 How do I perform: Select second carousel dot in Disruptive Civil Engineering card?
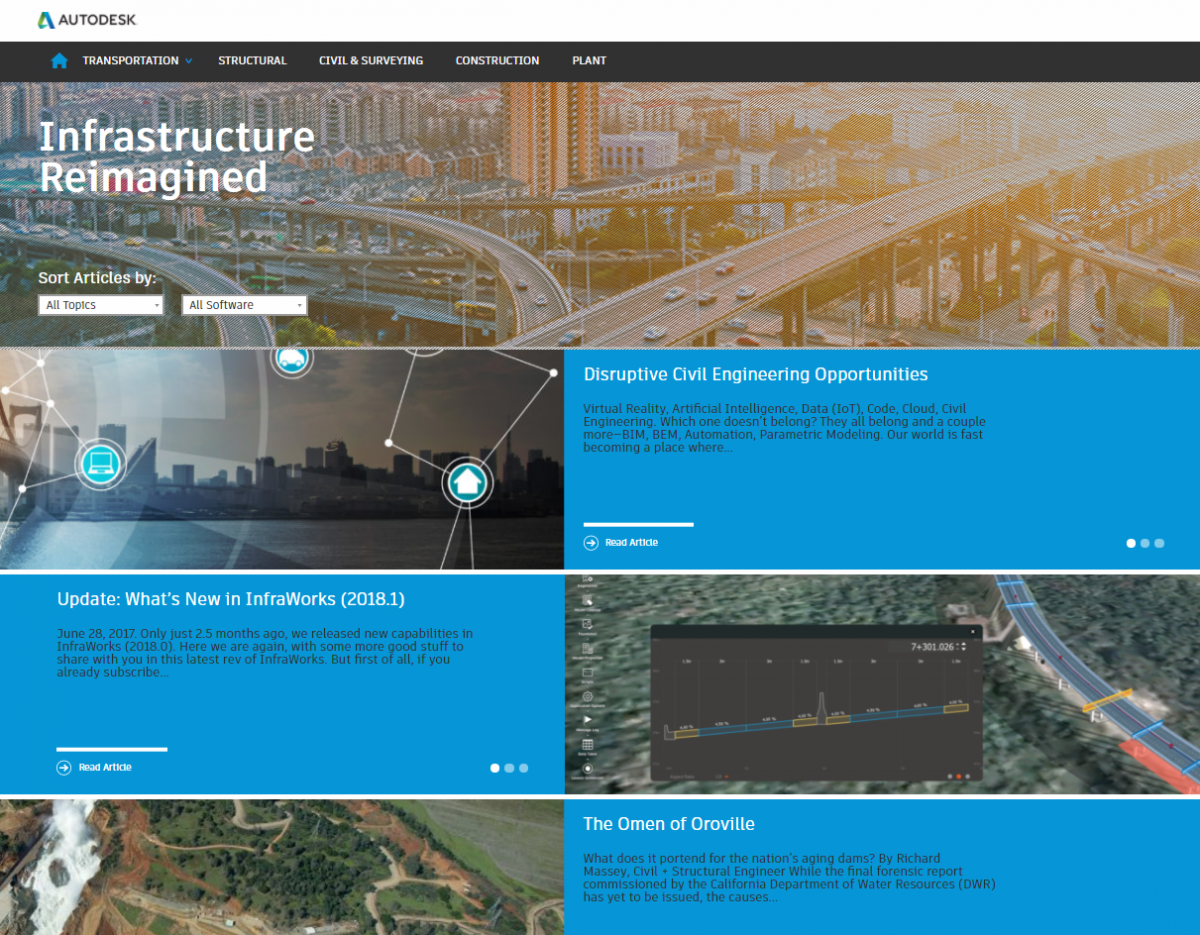[x=1145, y=543]
